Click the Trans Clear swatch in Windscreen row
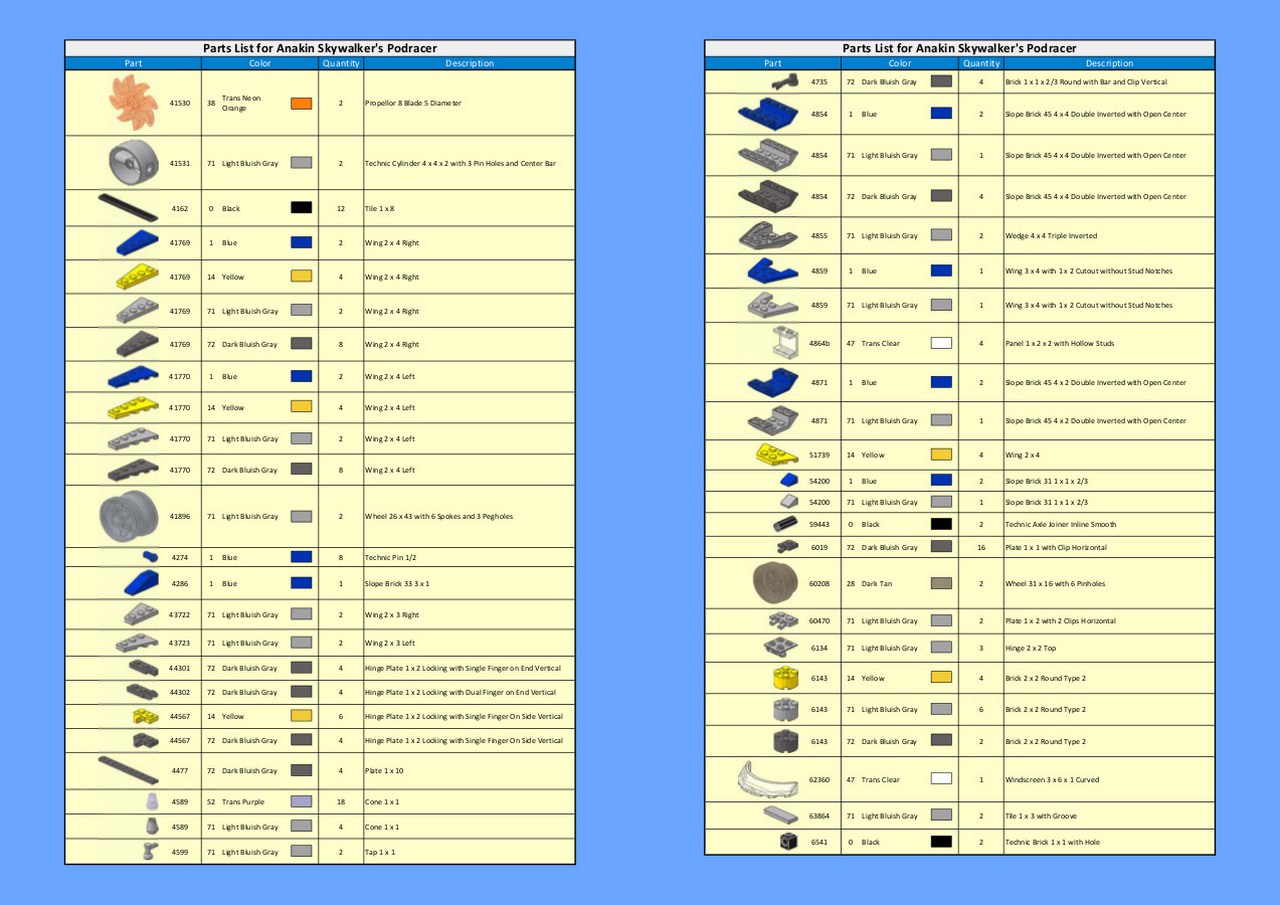Viewport: 1280px width, 905px height. (941, 779)
